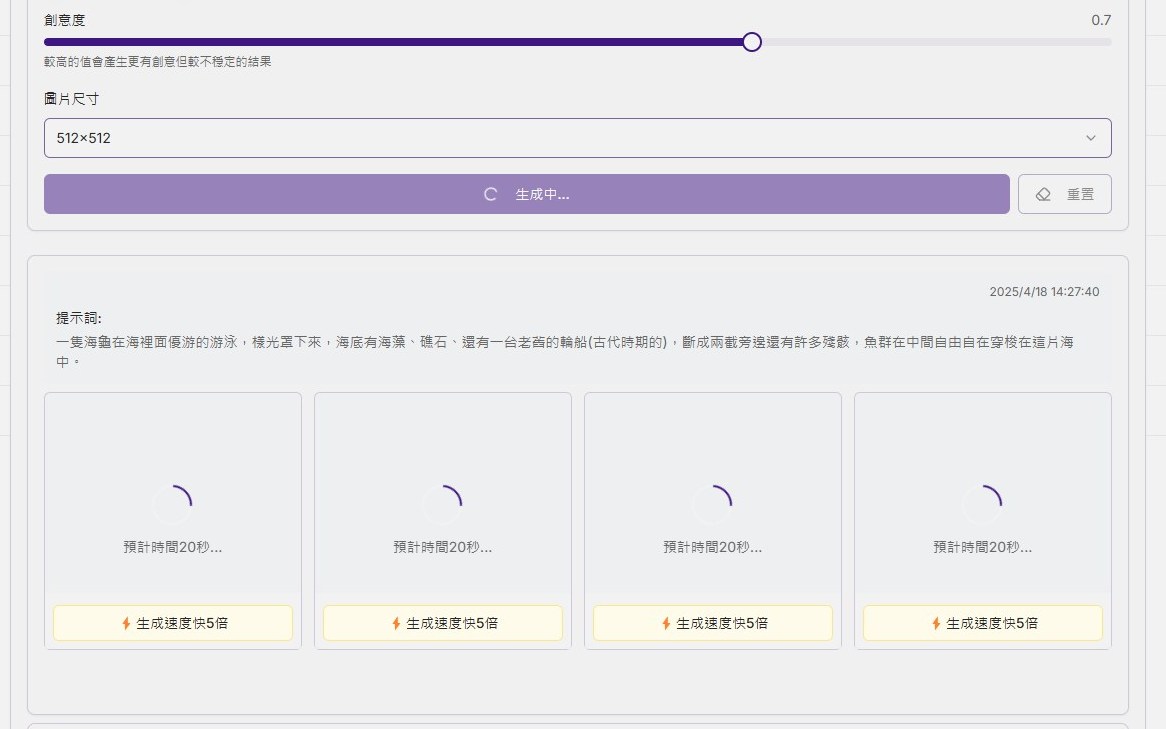This screenshot has width=1166, height=729.
Task: Click the first 生成速度快5倍 button
Action: pos(173,623)
